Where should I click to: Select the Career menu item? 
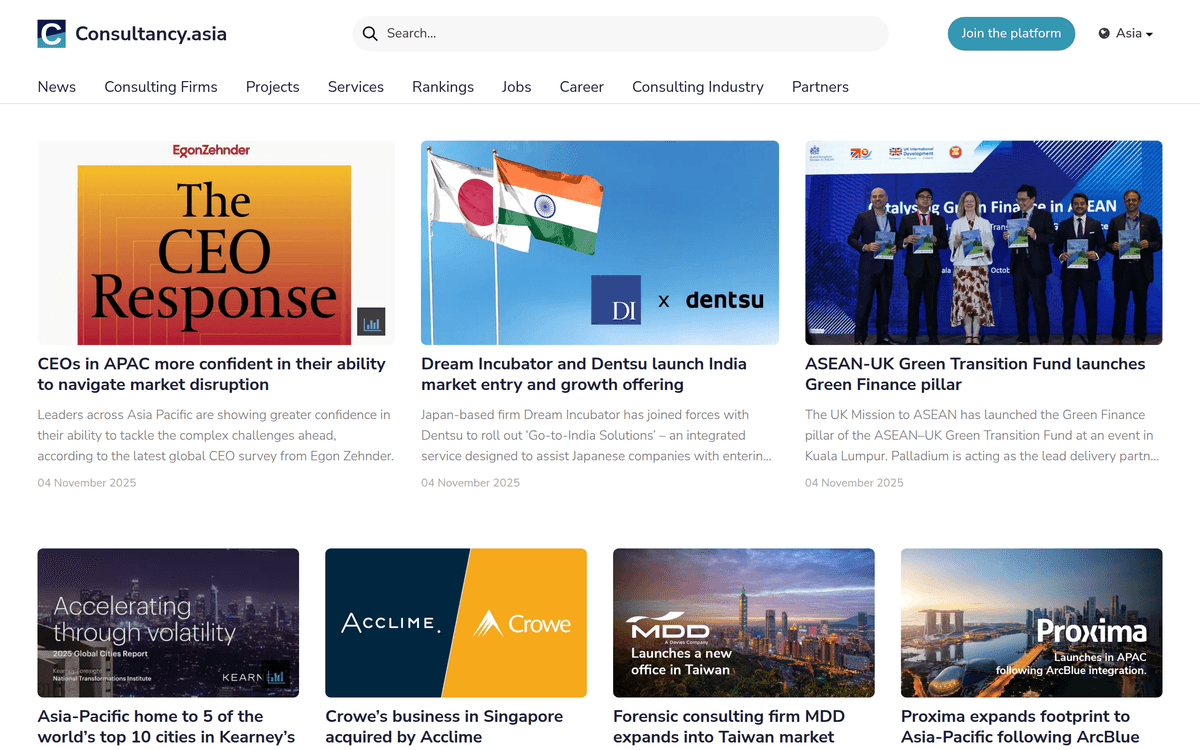[581, 87]
